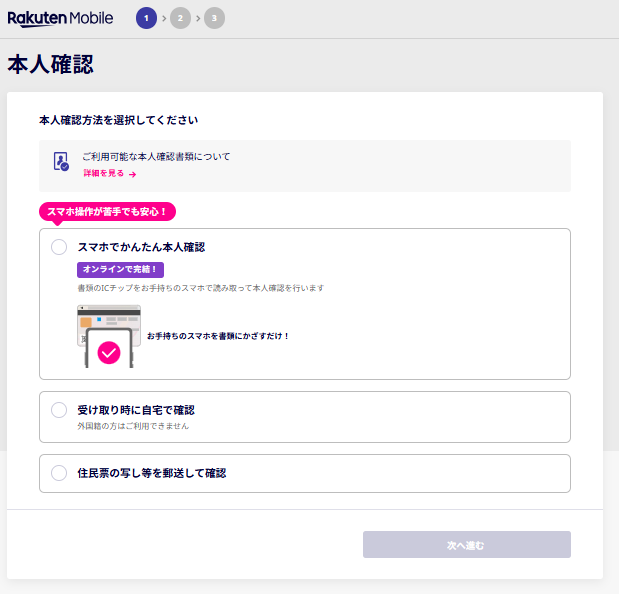Click the ID document icon in info box

(x=61, y=162)
